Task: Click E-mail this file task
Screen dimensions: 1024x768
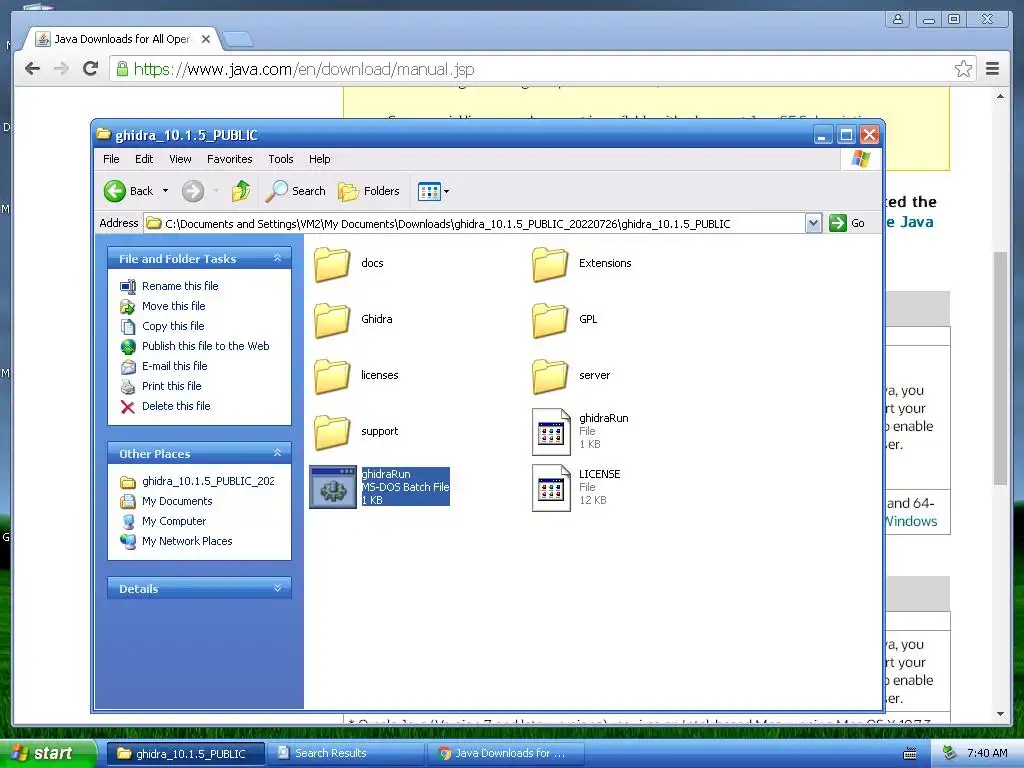Action: (174, 366)
